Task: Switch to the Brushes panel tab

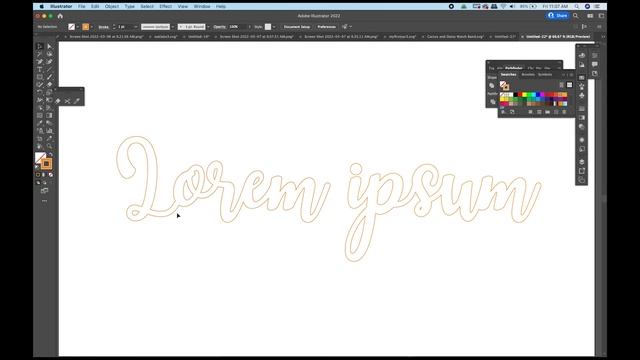Action: (x=528, y=75)
